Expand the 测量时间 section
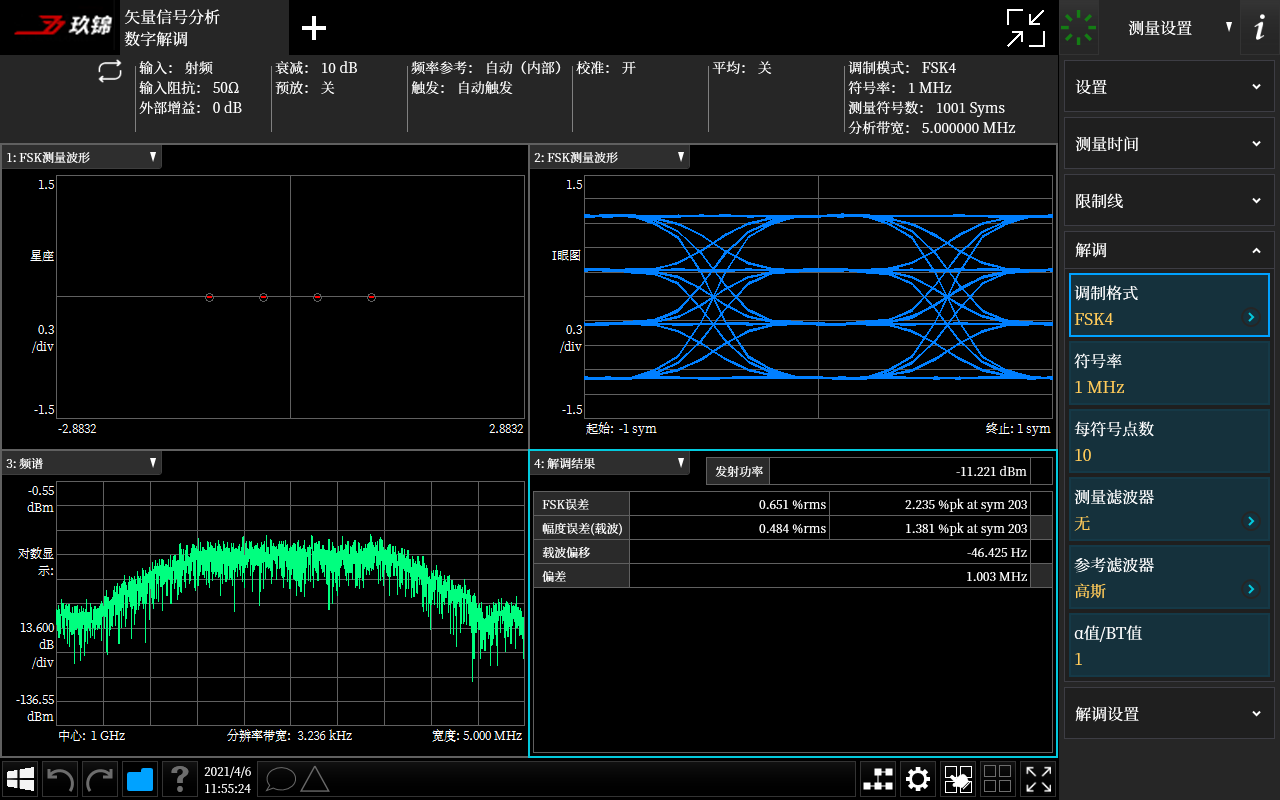 coord(1169,144)
